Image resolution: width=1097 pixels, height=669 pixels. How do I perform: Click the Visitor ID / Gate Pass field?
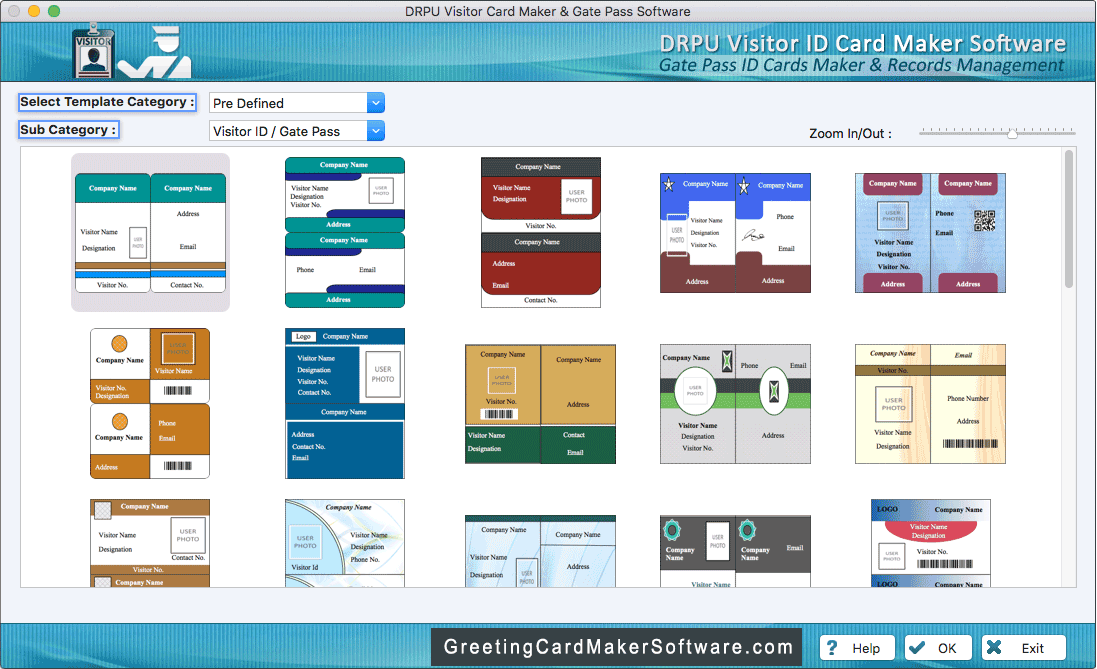point(288,131)
